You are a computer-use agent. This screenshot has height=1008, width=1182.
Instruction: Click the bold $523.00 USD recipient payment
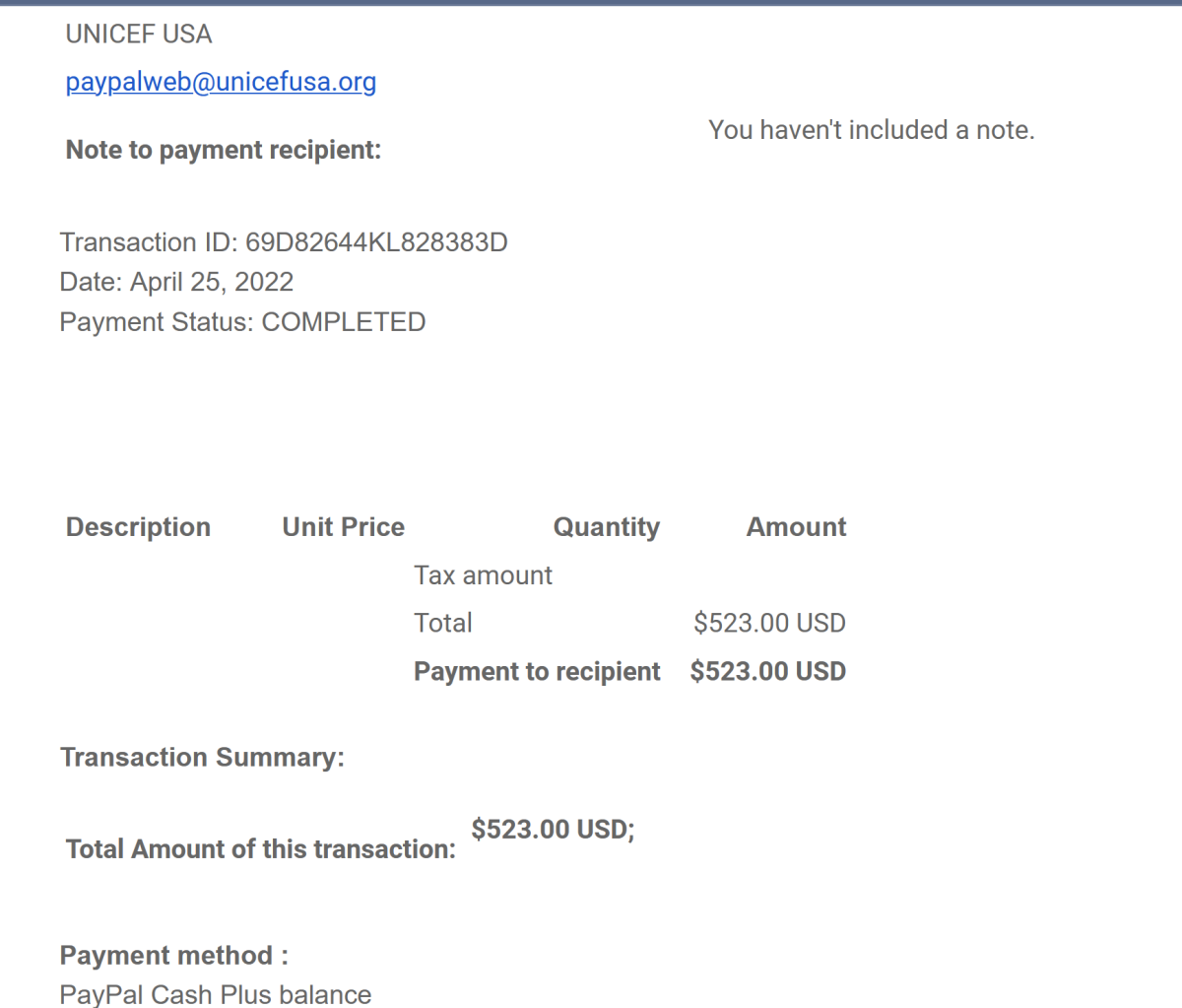(x=768, y=671)
